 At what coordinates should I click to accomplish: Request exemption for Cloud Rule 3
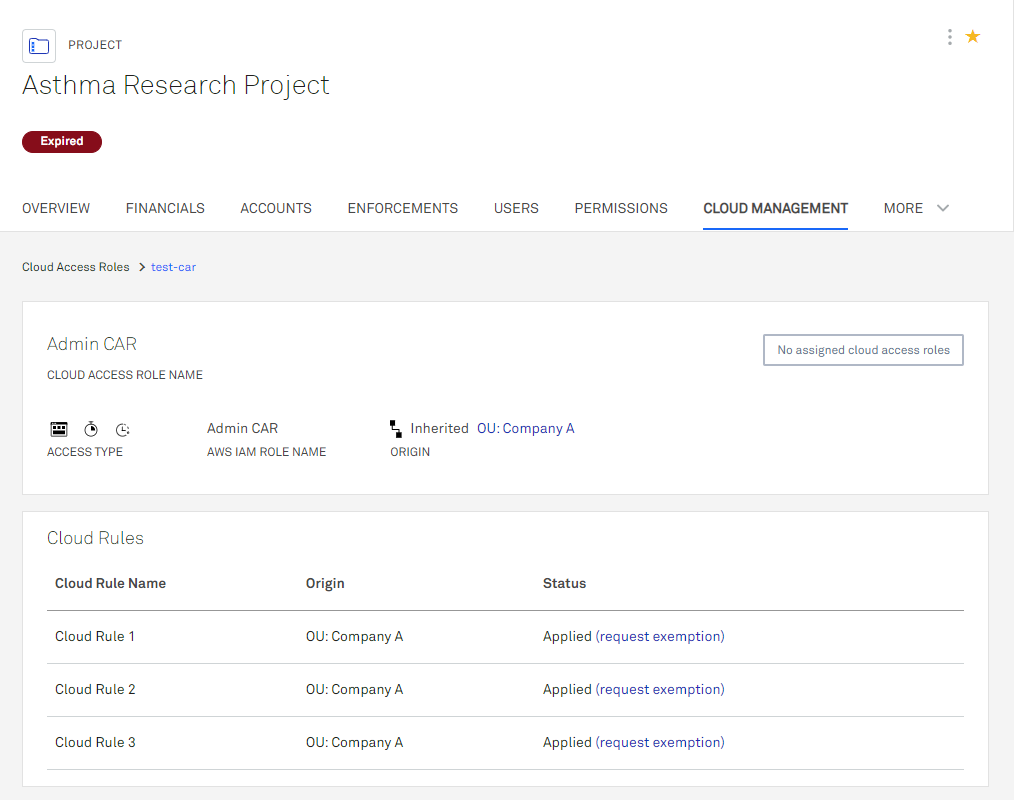660,742
